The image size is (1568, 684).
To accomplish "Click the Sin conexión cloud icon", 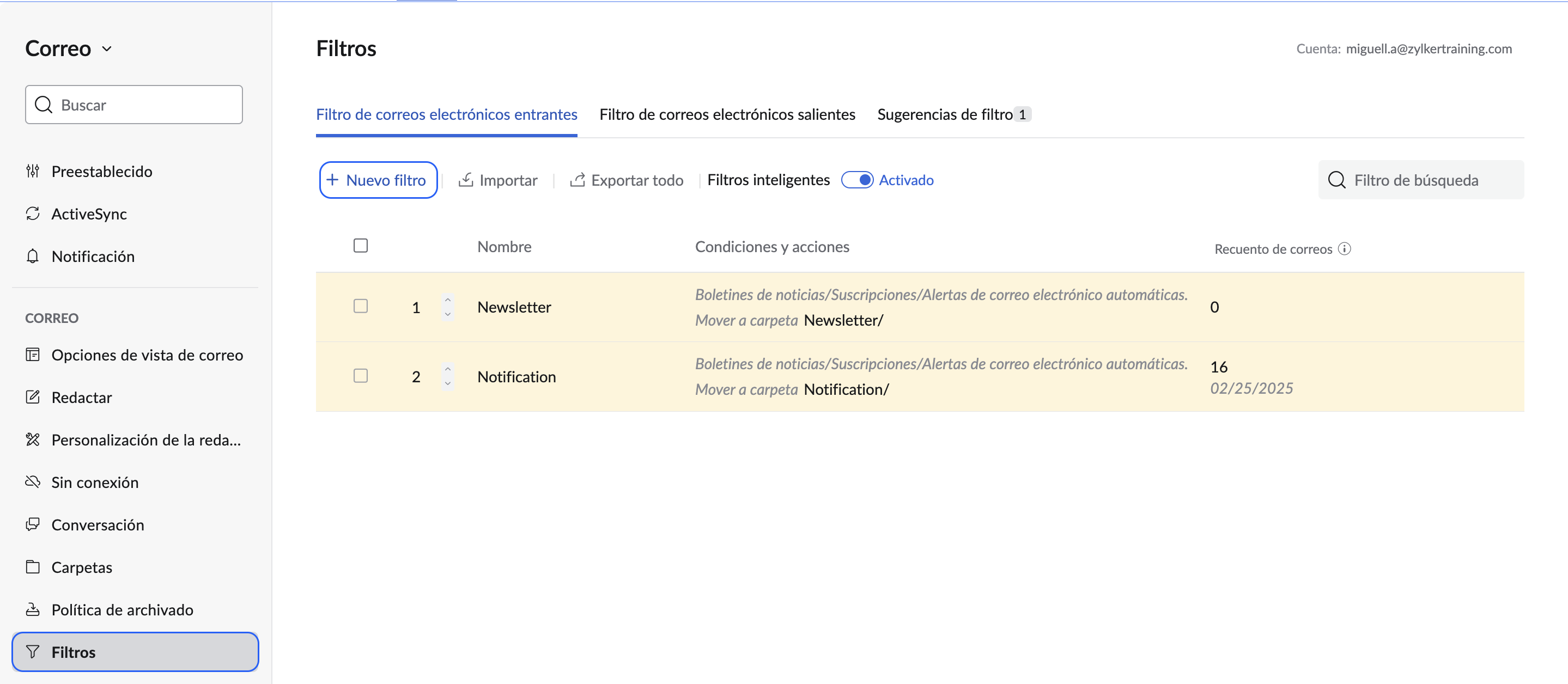I will pos(33,482).
